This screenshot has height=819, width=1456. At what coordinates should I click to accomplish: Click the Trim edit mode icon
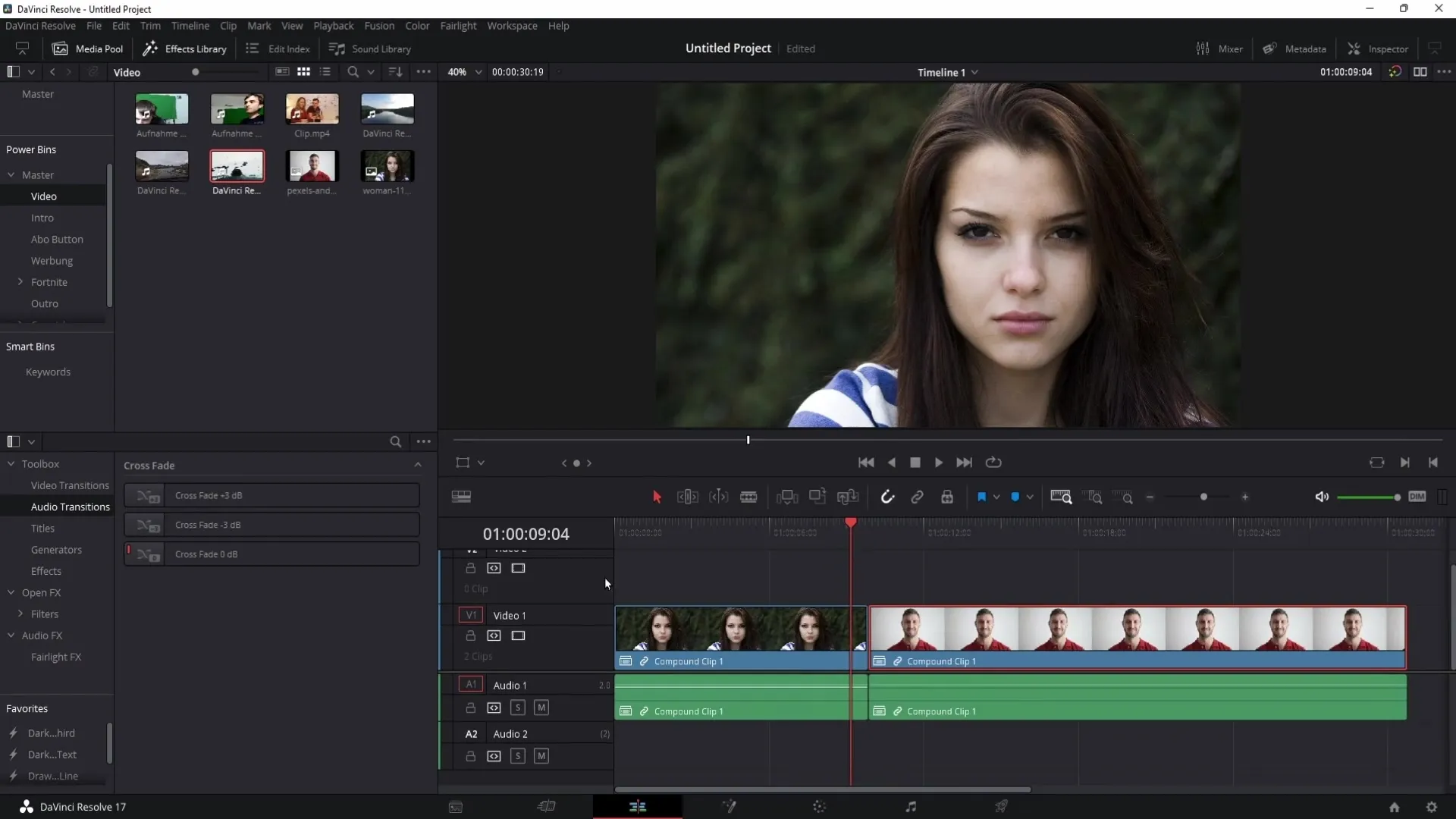point(687,497)
